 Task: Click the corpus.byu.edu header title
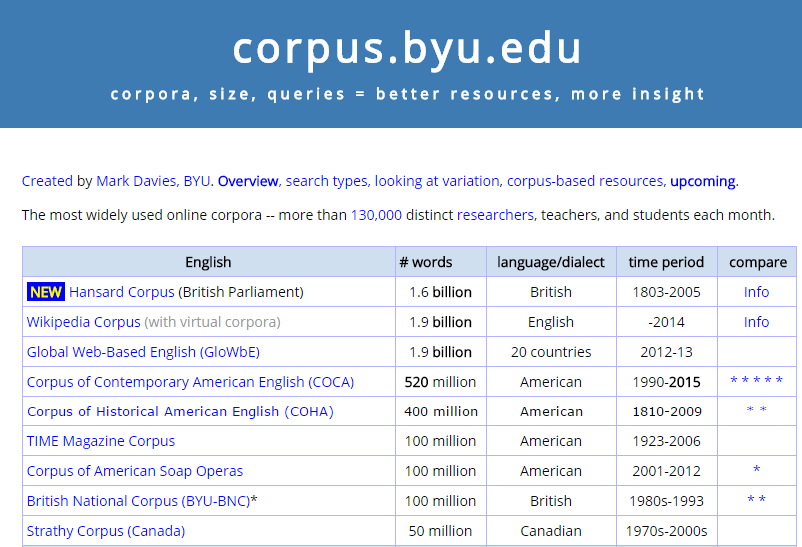(x=407, y=49)
